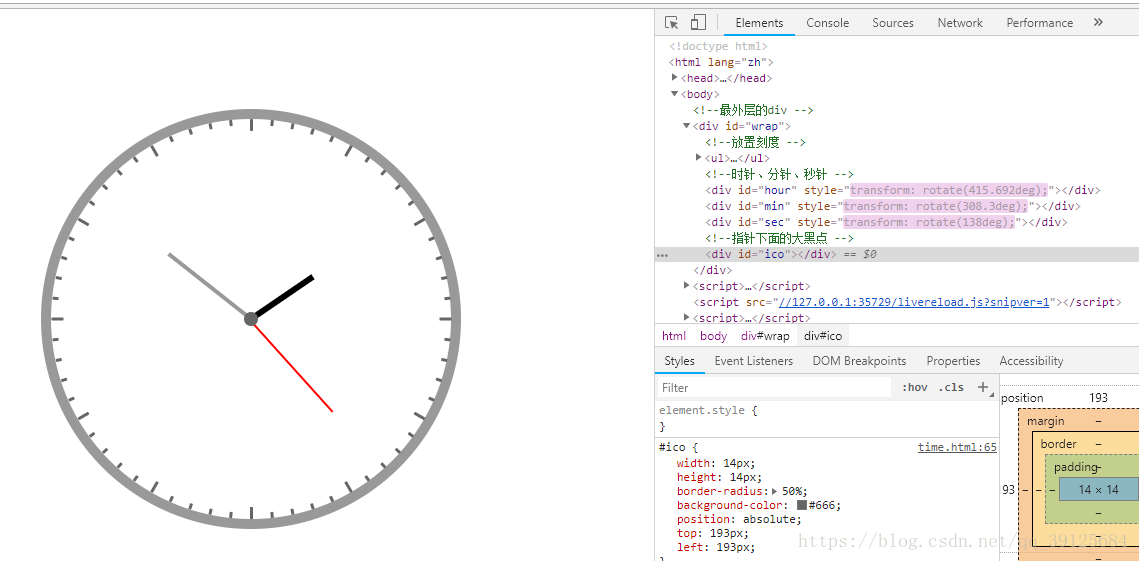1139x561 pixels.
Task: Open the #666 background color swatch
Action: tap(802, 505)
